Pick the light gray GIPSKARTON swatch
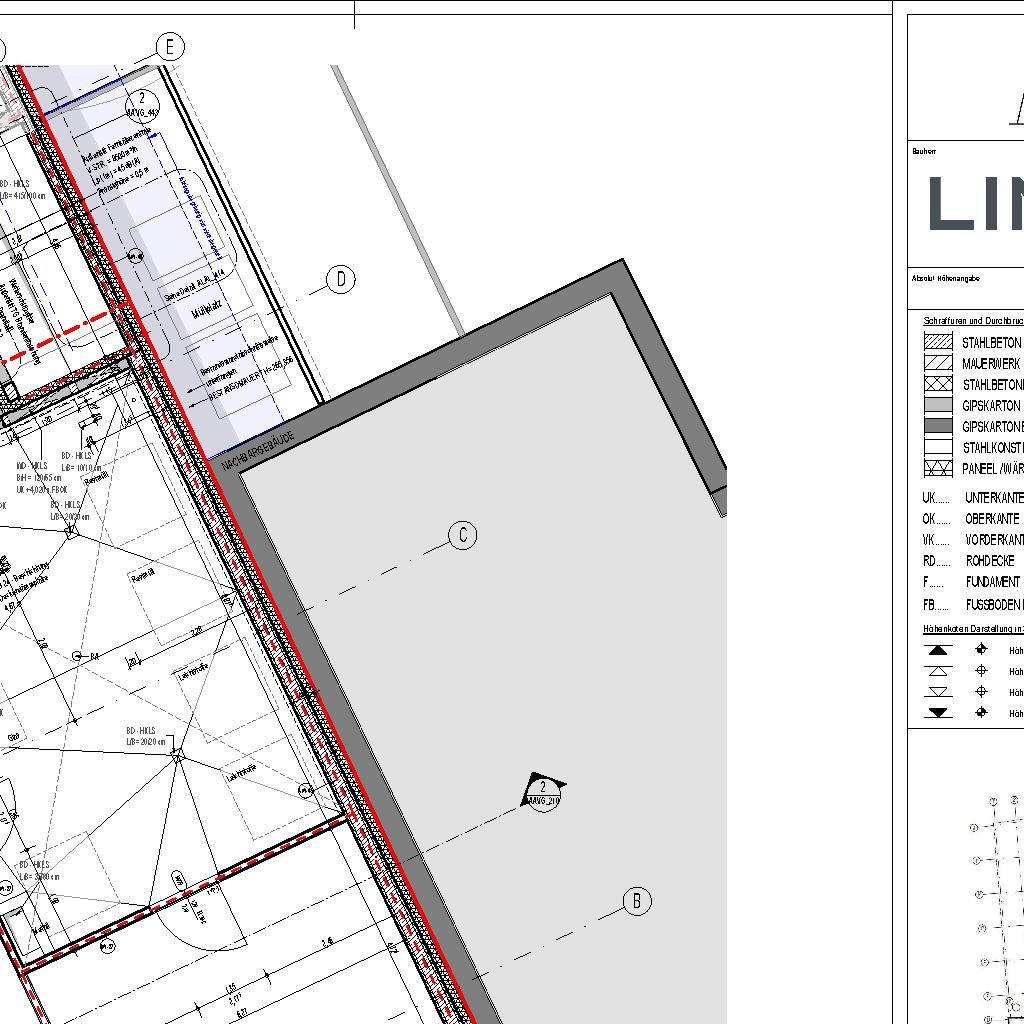This screenshot has height=1024, width=1024. (x=938, y=405)
